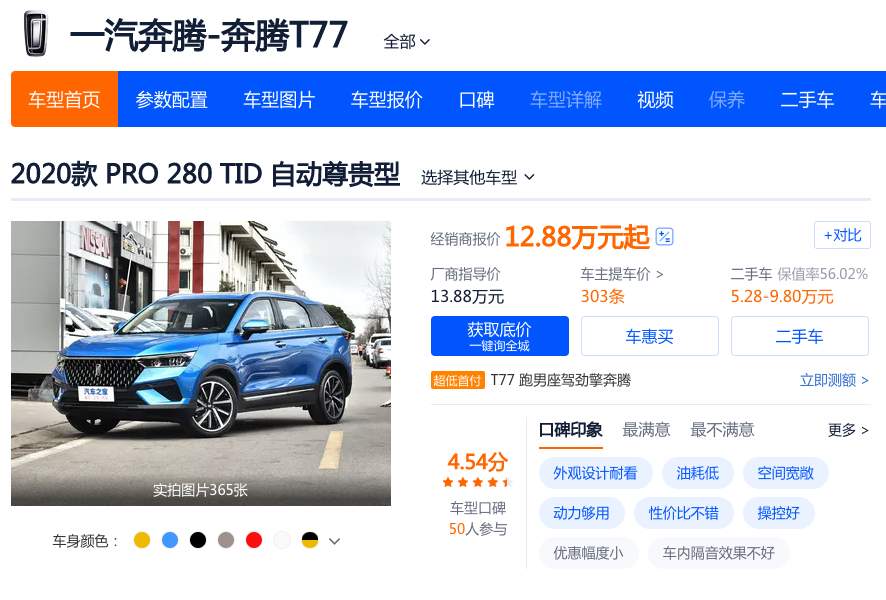Select the blue body color swatch
This screenshot has width=886, height=600.
tap(170, 540)
